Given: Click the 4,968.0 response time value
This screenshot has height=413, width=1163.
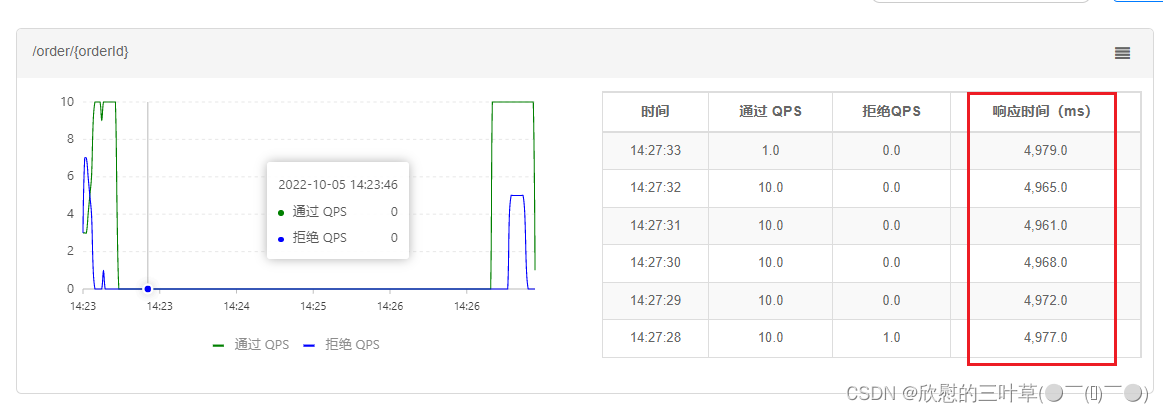Looking at the screenshot, I should [x=1046, y=262].
